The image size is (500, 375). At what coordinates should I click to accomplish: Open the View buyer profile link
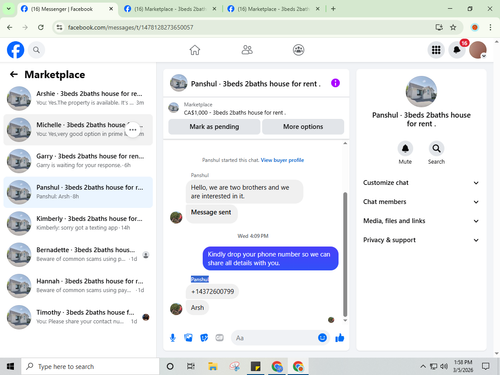(282, 160)
